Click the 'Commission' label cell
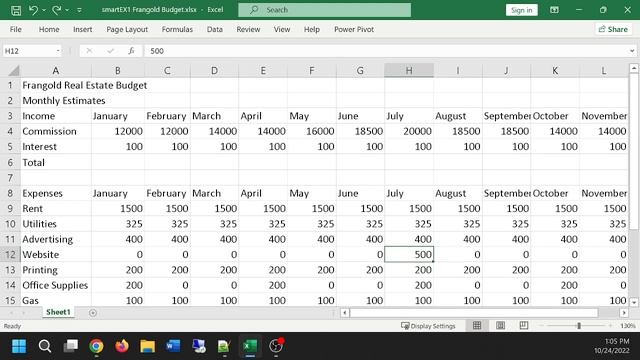Viewport: 640px width, 360px height. (56, 131)
